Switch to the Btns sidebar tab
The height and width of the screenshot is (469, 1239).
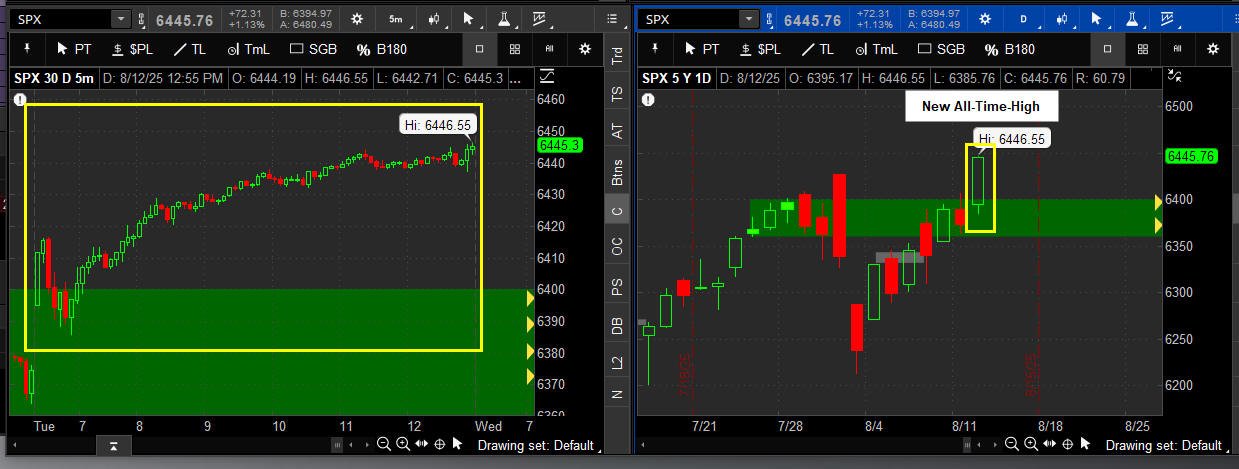pos(617,172)
